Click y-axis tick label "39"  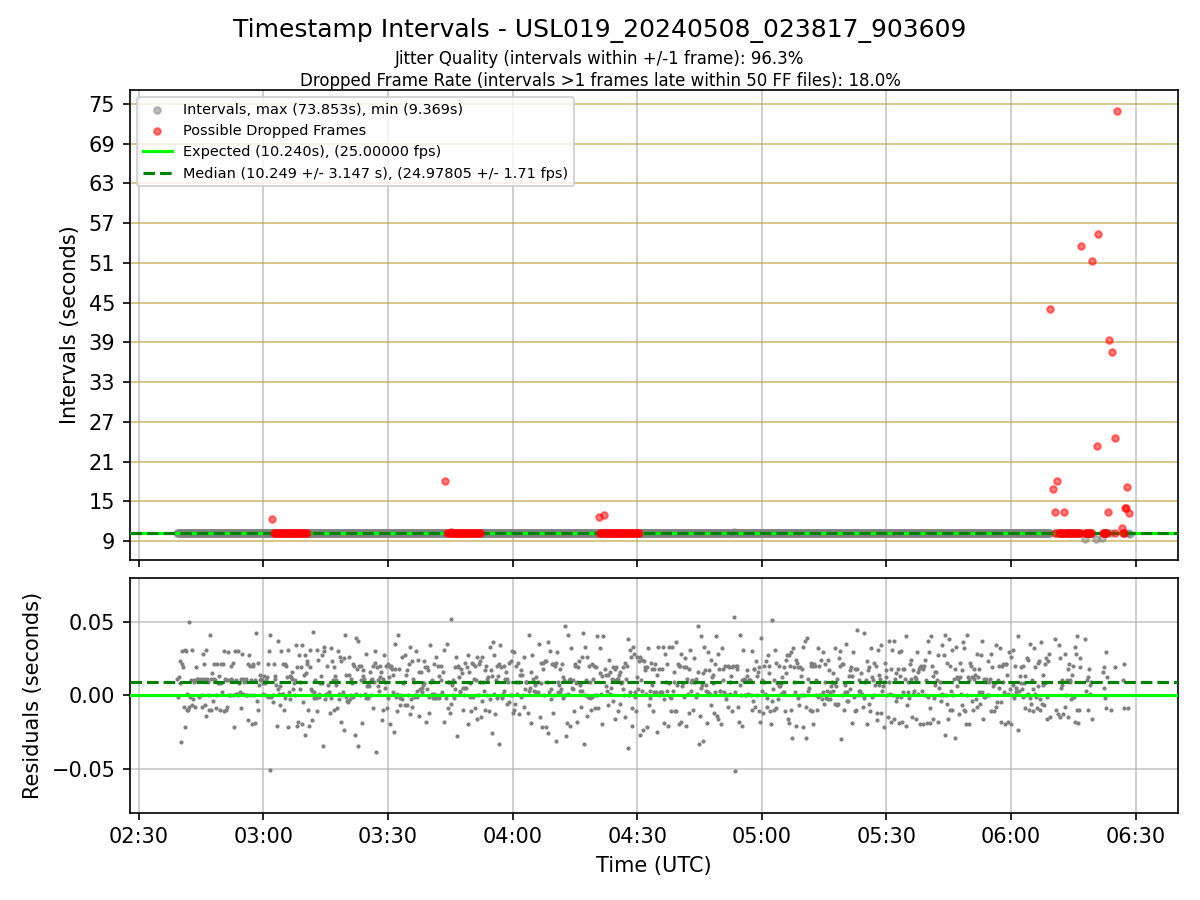point(103,343)
